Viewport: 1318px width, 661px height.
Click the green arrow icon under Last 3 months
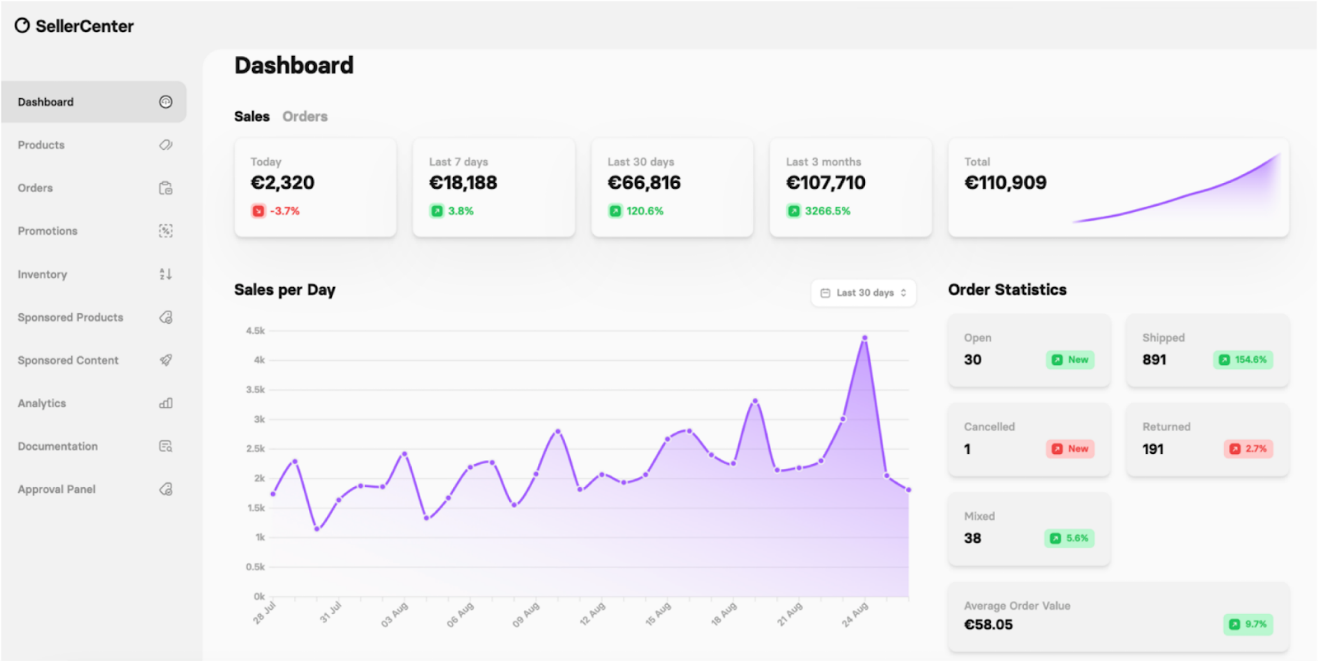point(793,211)
